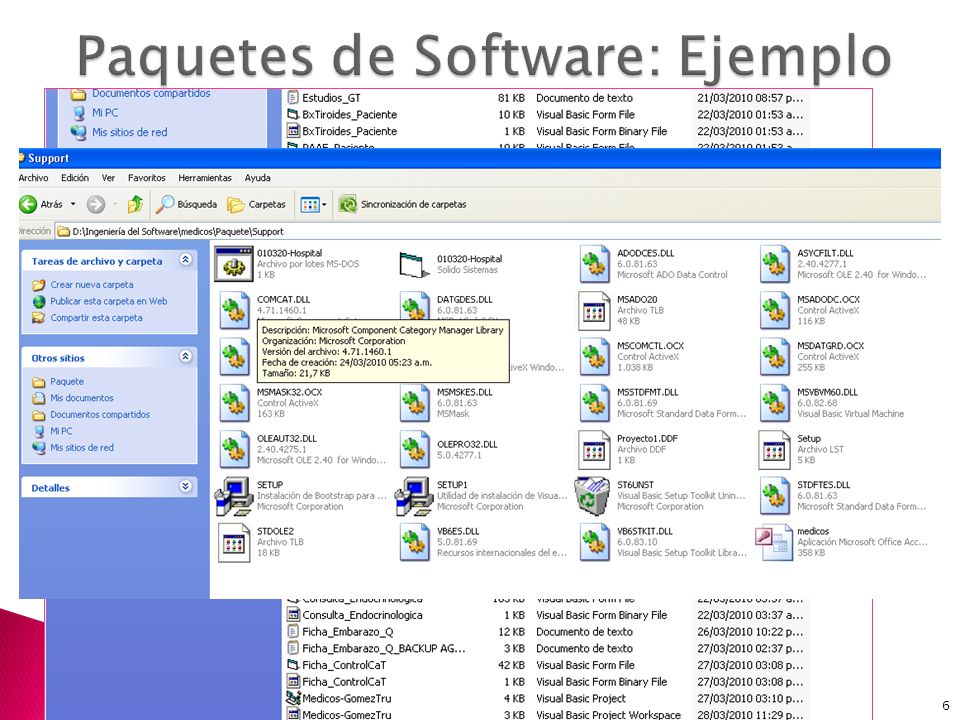
Task: Select the COMCAT.DLL file icon
Action: (234, 310)
